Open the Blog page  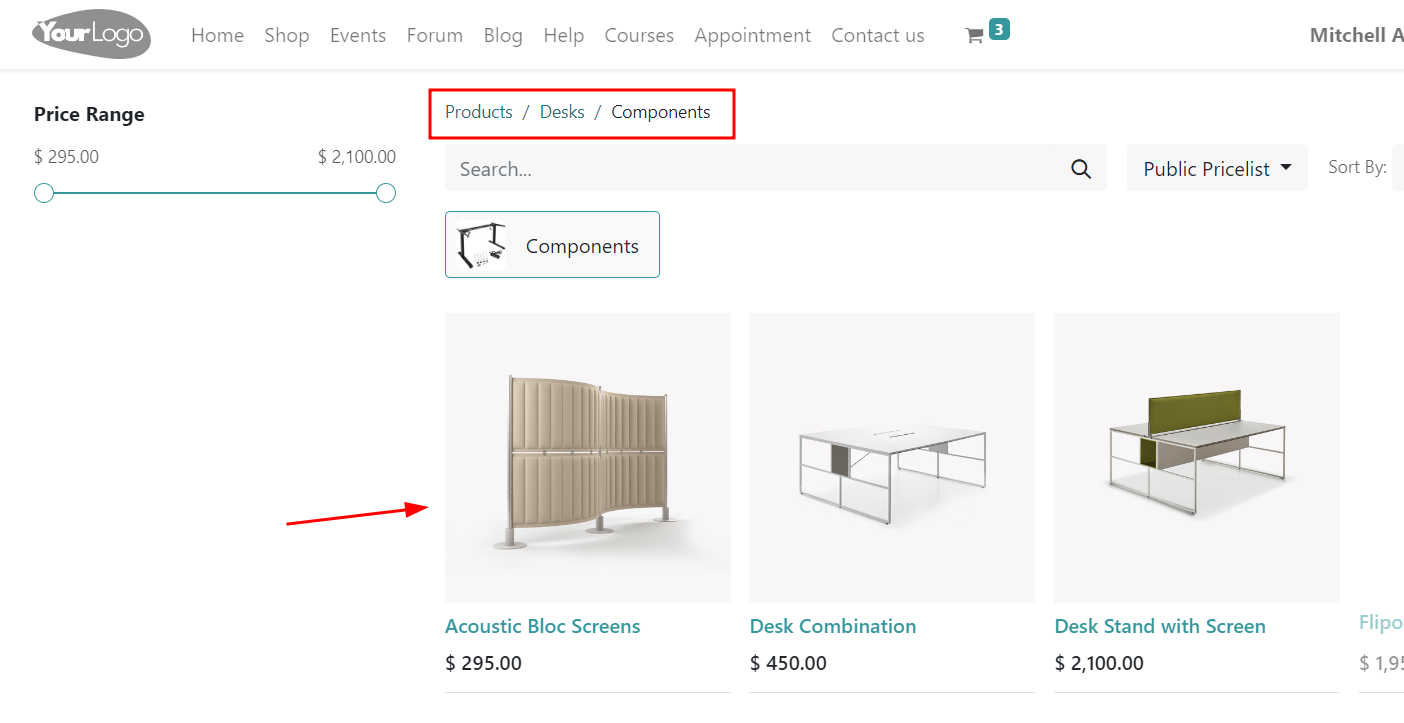502,35
